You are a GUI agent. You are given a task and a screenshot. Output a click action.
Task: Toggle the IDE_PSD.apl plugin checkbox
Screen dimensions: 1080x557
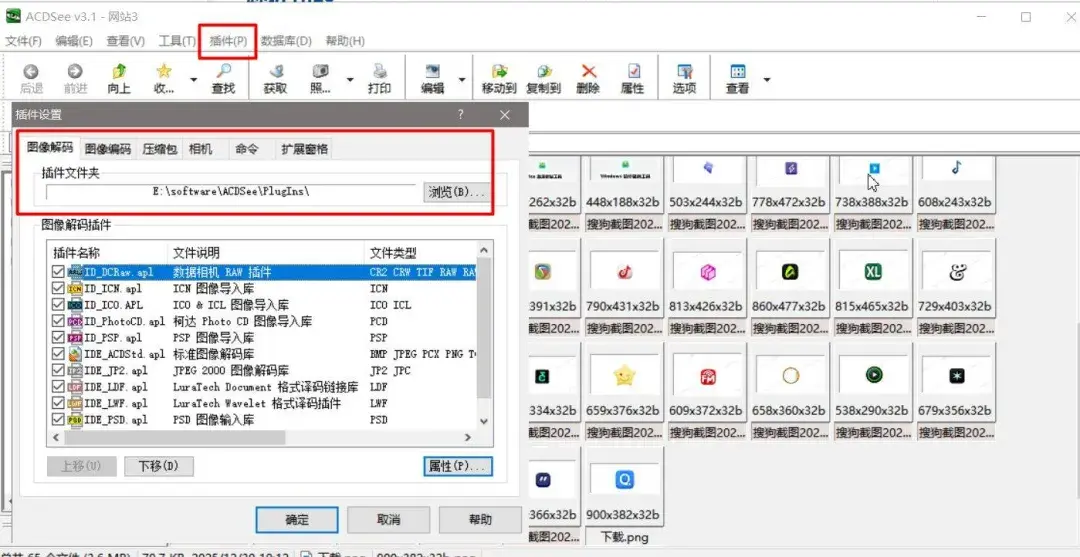(58, 419)
